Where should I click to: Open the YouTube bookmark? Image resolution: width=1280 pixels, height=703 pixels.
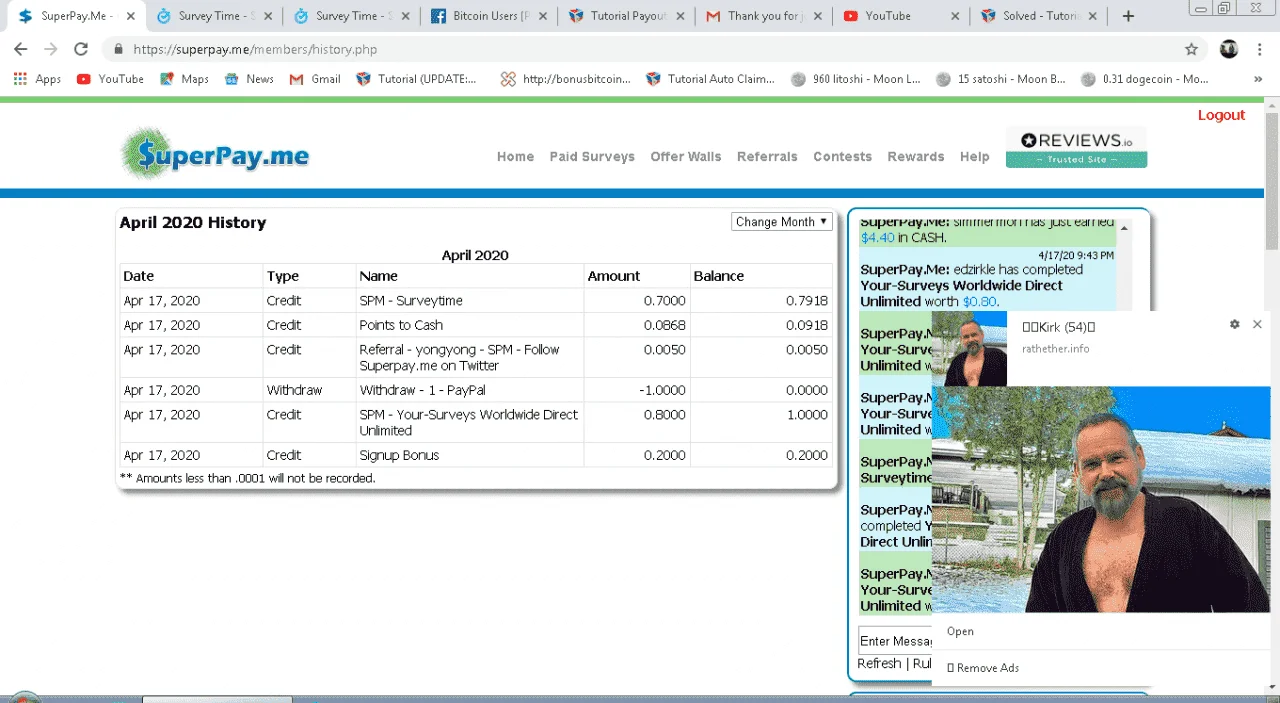(110, 79)
